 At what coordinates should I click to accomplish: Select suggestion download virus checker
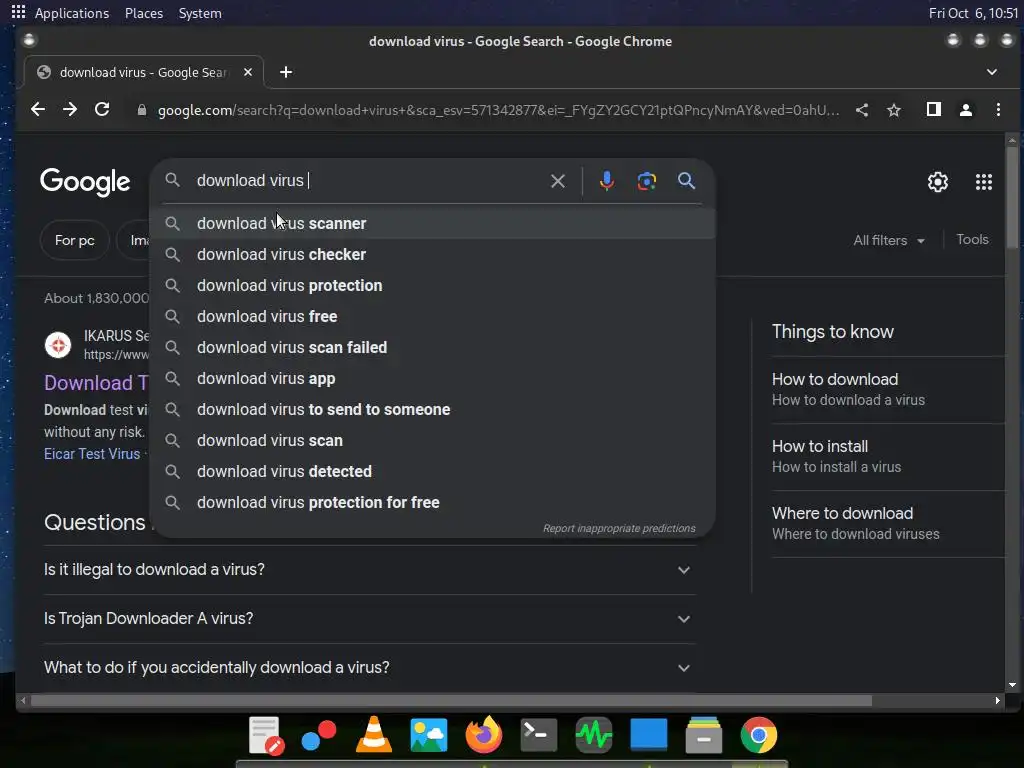pos(432,255)
